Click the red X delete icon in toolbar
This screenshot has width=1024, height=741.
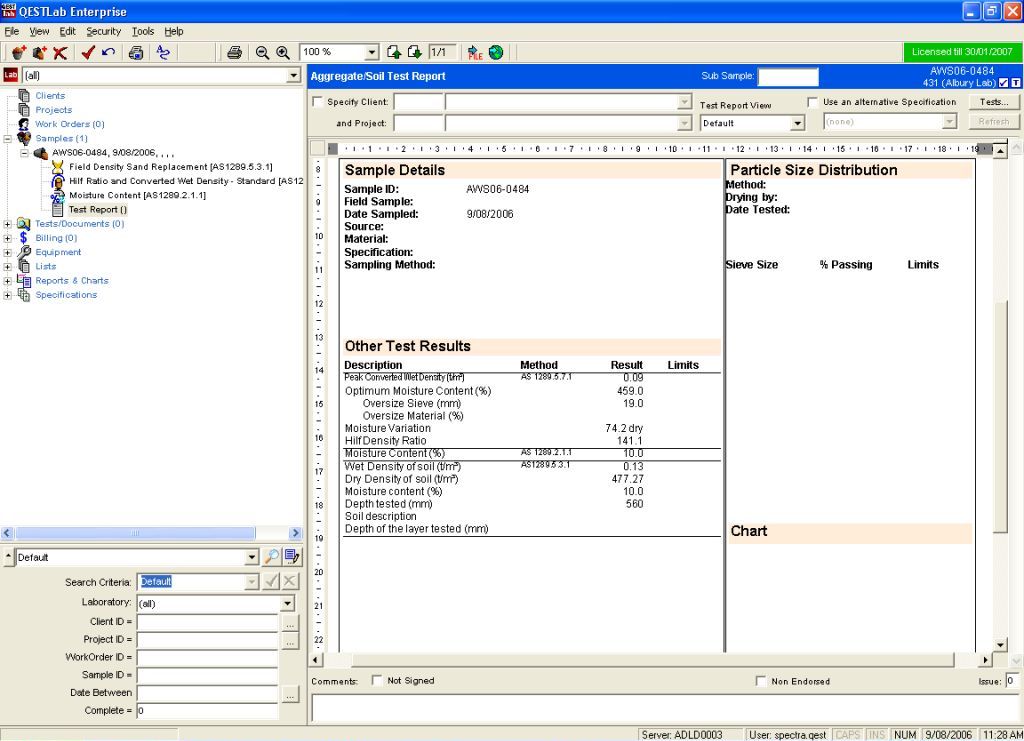[x=61, y=53]
